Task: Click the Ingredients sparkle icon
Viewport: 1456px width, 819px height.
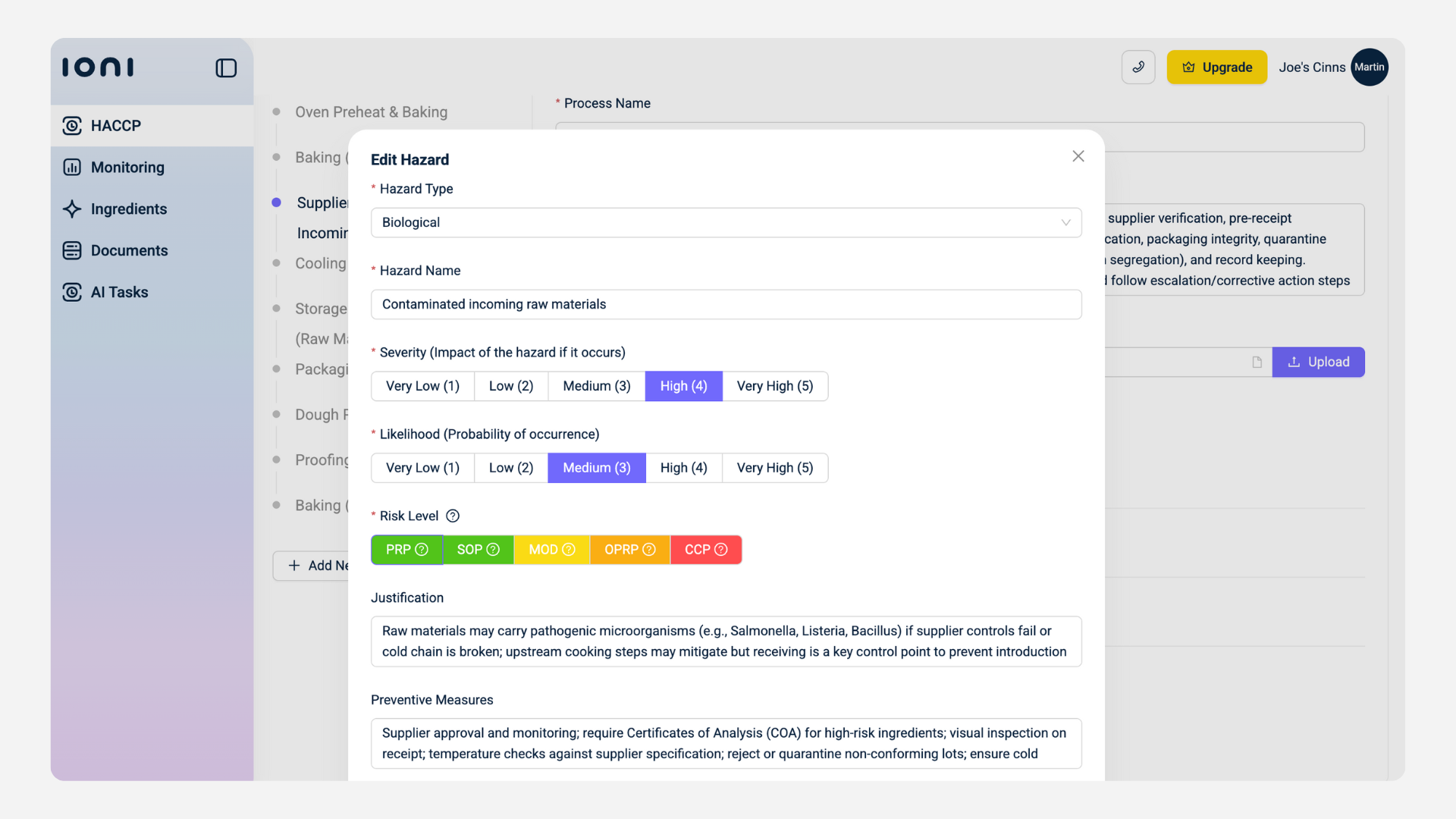Action: 72,209
